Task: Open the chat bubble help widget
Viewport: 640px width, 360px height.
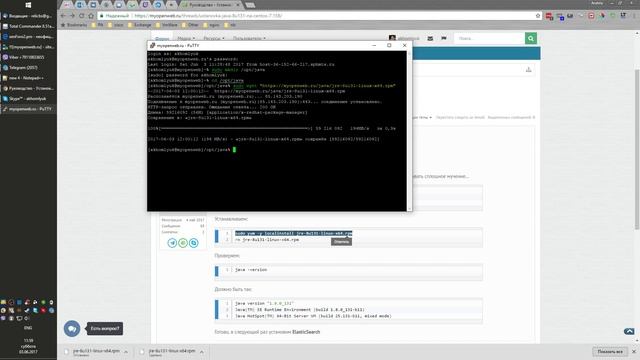Action: [x=72, y=329]
